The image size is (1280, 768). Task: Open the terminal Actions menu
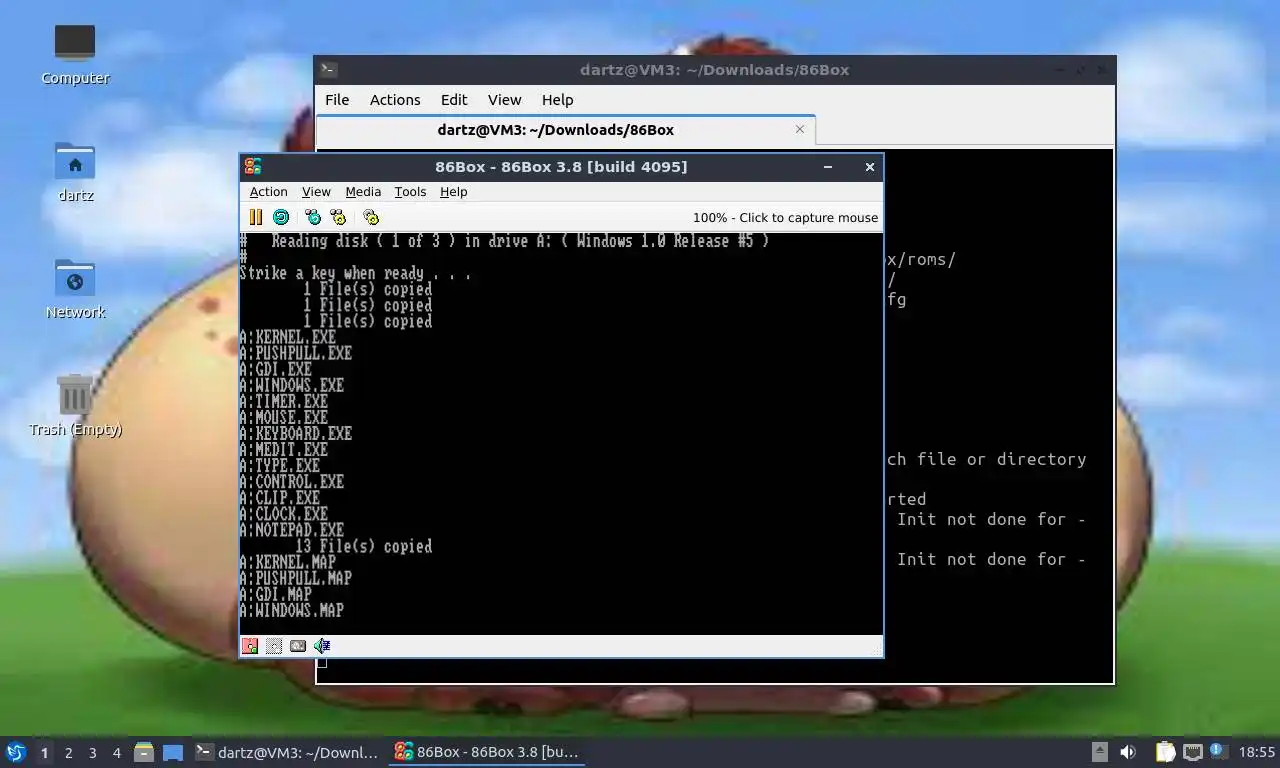click(x=395, y=100)
